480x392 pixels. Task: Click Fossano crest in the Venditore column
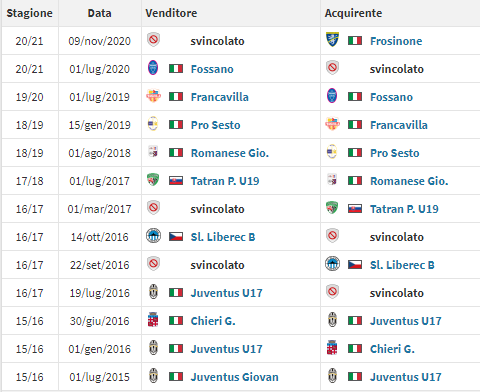(153, 68)
